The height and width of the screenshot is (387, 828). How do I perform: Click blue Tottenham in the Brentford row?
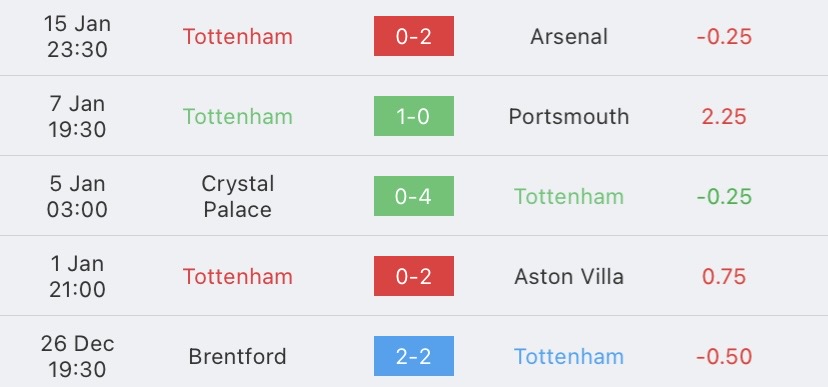pyautogui.click(x=569, y=356)
